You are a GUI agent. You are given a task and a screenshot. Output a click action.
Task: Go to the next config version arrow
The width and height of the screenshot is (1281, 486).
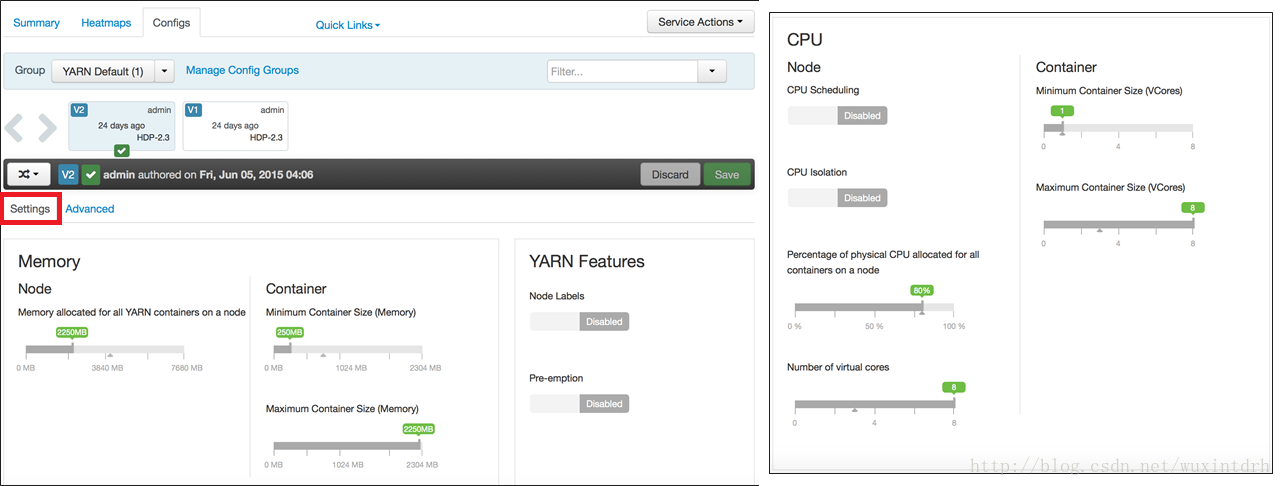pos(47,128)
